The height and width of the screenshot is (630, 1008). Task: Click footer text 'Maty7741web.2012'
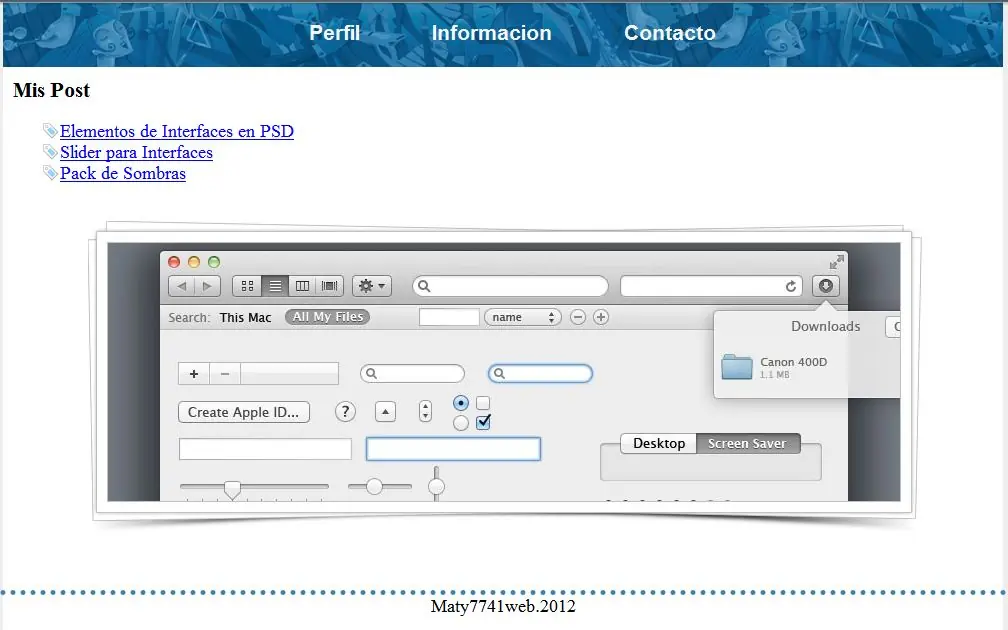click(x=503, y=606)
